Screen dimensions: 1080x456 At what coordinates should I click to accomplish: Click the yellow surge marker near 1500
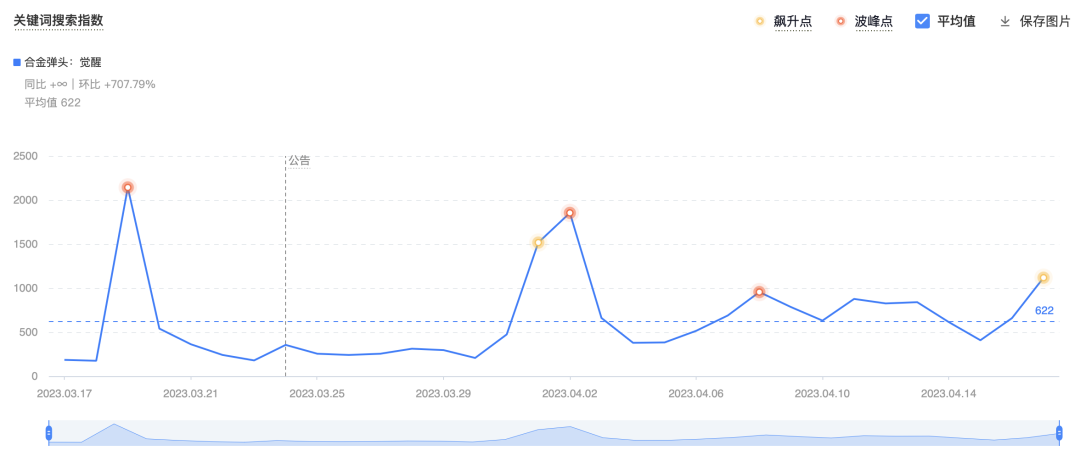tap(538, 242)
